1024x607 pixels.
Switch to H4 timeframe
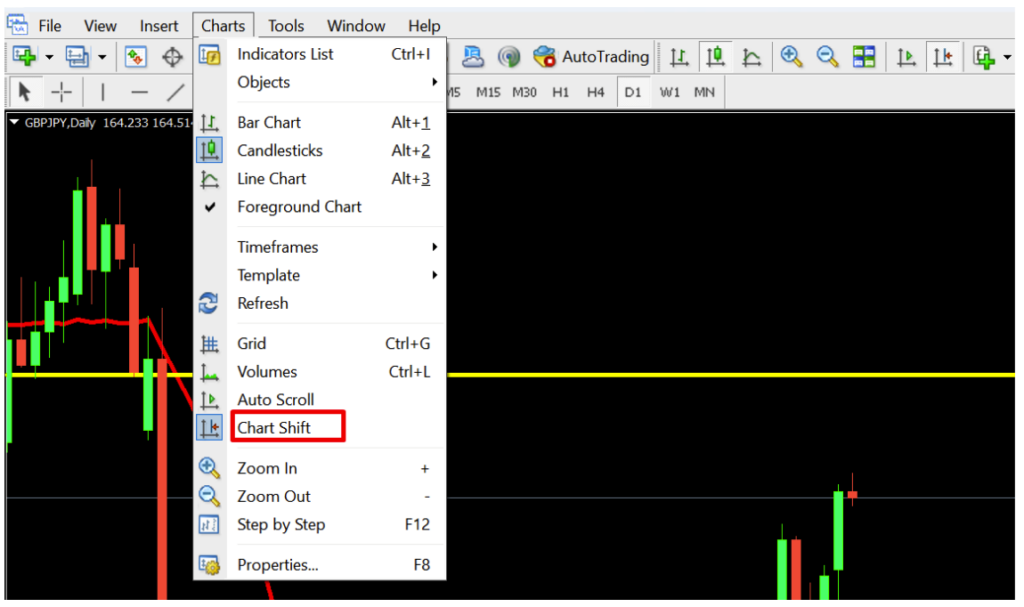click(x=595, y=92)
